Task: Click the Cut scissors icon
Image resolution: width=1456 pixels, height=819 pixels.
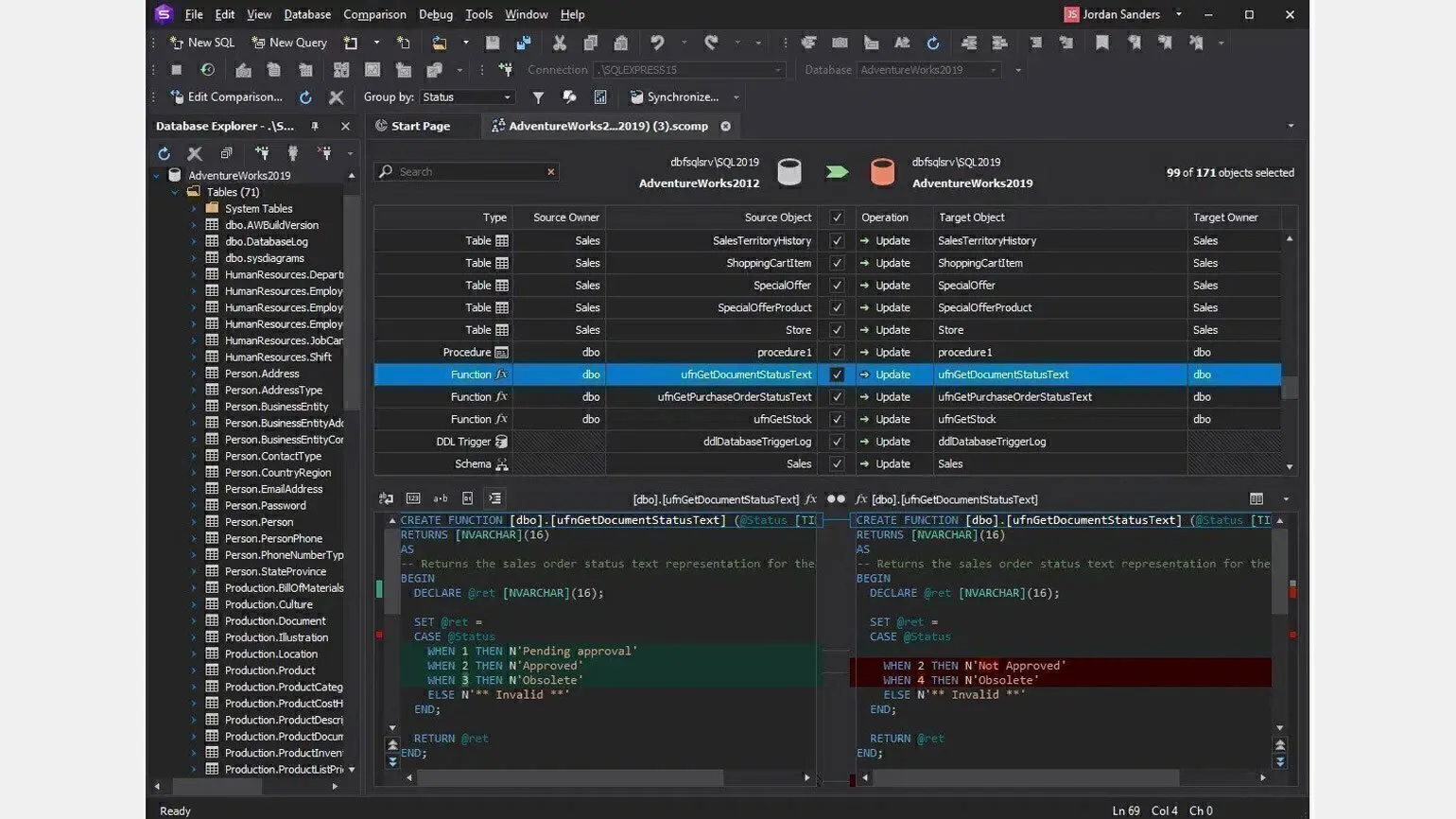Action: [560, 43]
